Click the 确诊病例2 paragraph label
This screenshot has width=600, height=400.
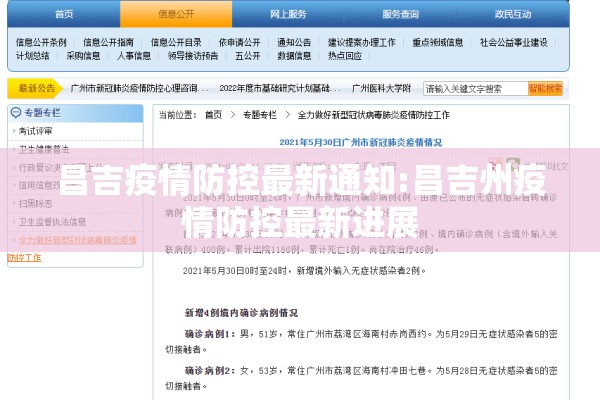(210, 371)
